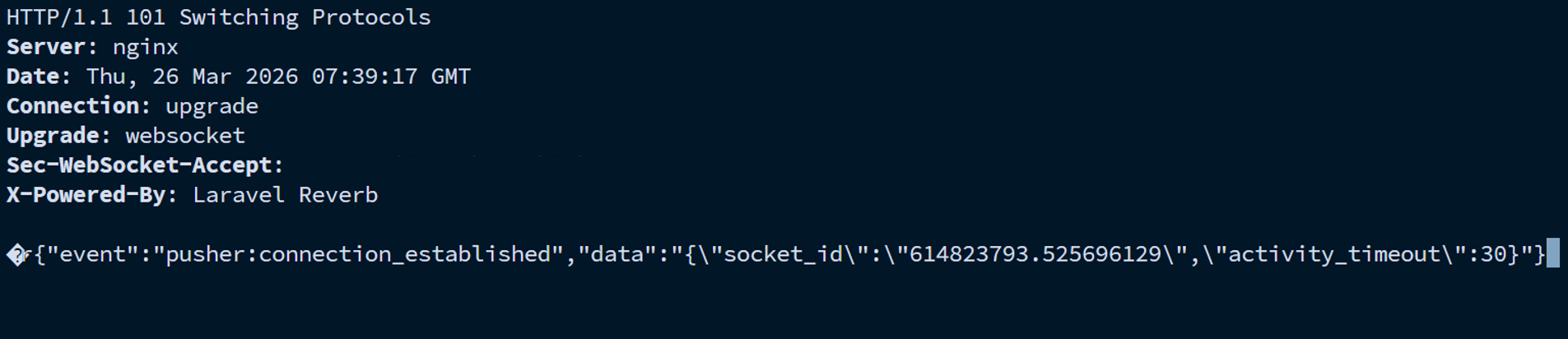
Task: Click the 07:39:17 timestamp in the date
Action: tap(365, 77)
